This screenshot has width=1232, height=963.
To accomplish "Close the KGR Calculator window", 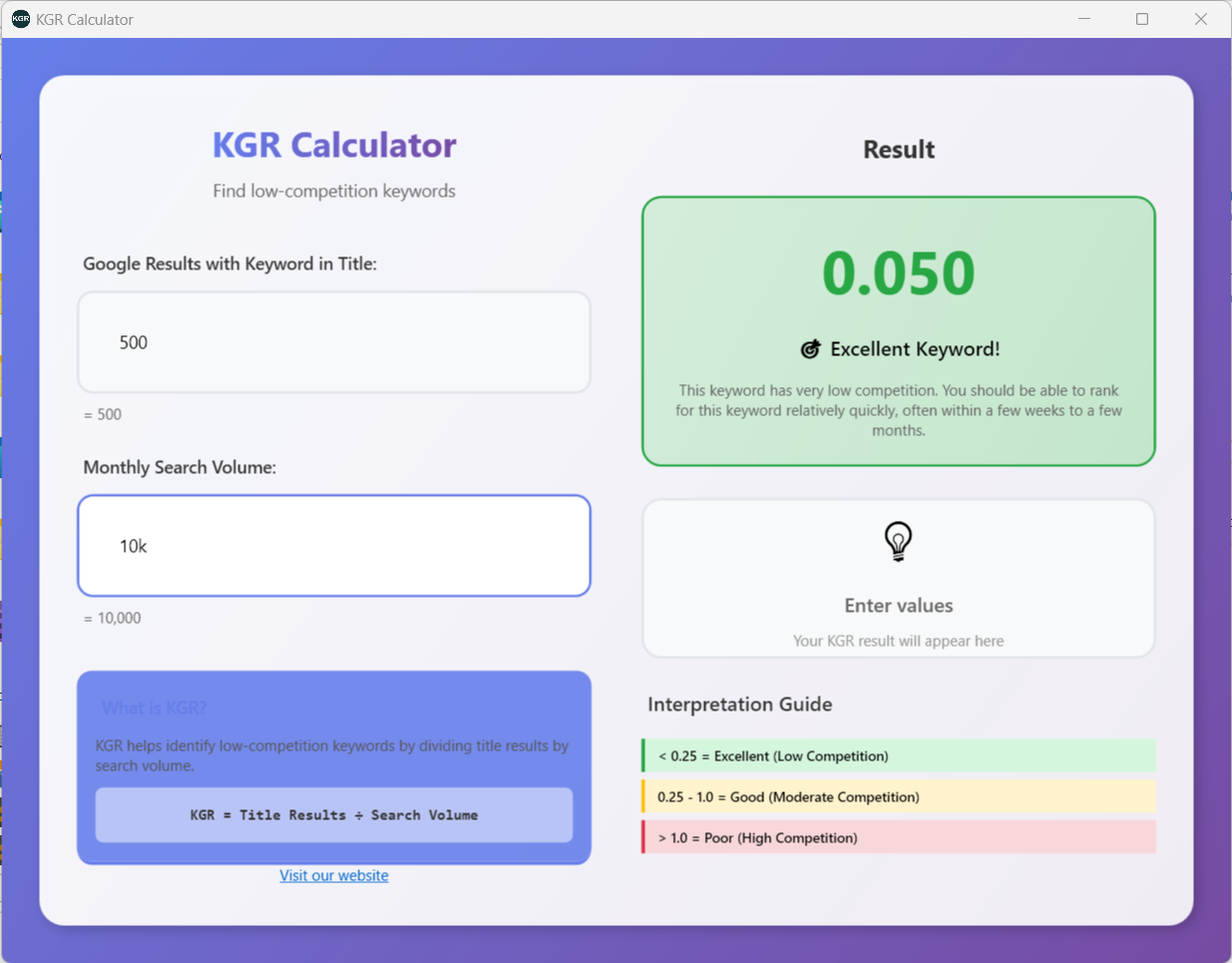I will tap(1201, 19).
